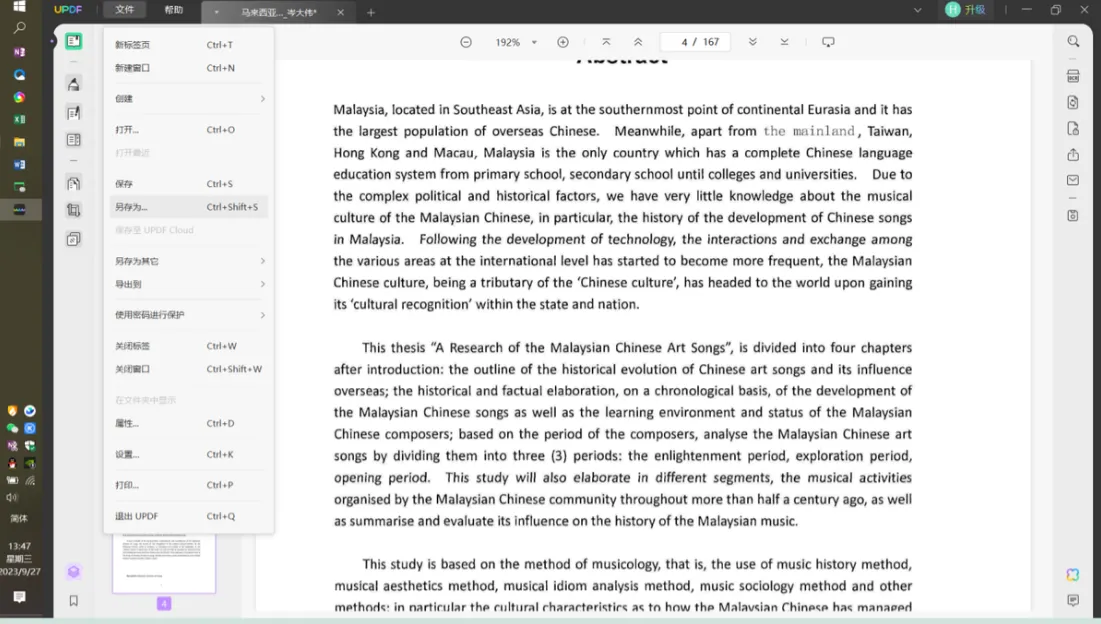Launch Excel from the taskbar
The height and width of the screenshot is (624, 1101).
[20, 119]
